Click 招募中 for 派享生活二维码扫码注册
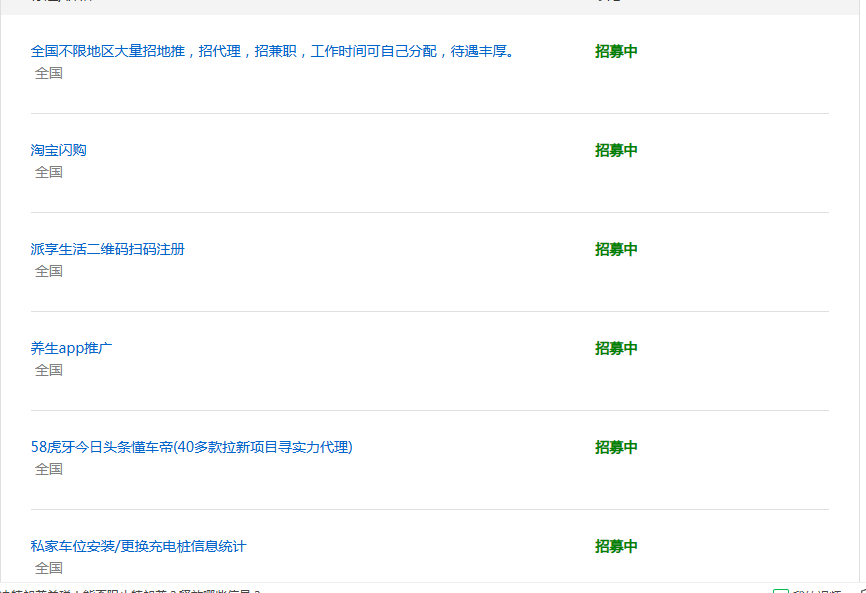The image size is (866, 593). 614,249
